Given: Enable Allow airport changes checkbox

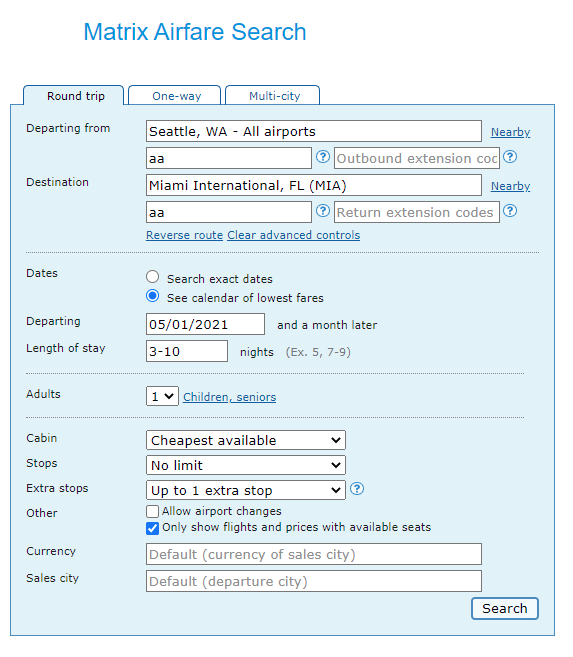Looking at the screenshot, I should coord(152,512).
